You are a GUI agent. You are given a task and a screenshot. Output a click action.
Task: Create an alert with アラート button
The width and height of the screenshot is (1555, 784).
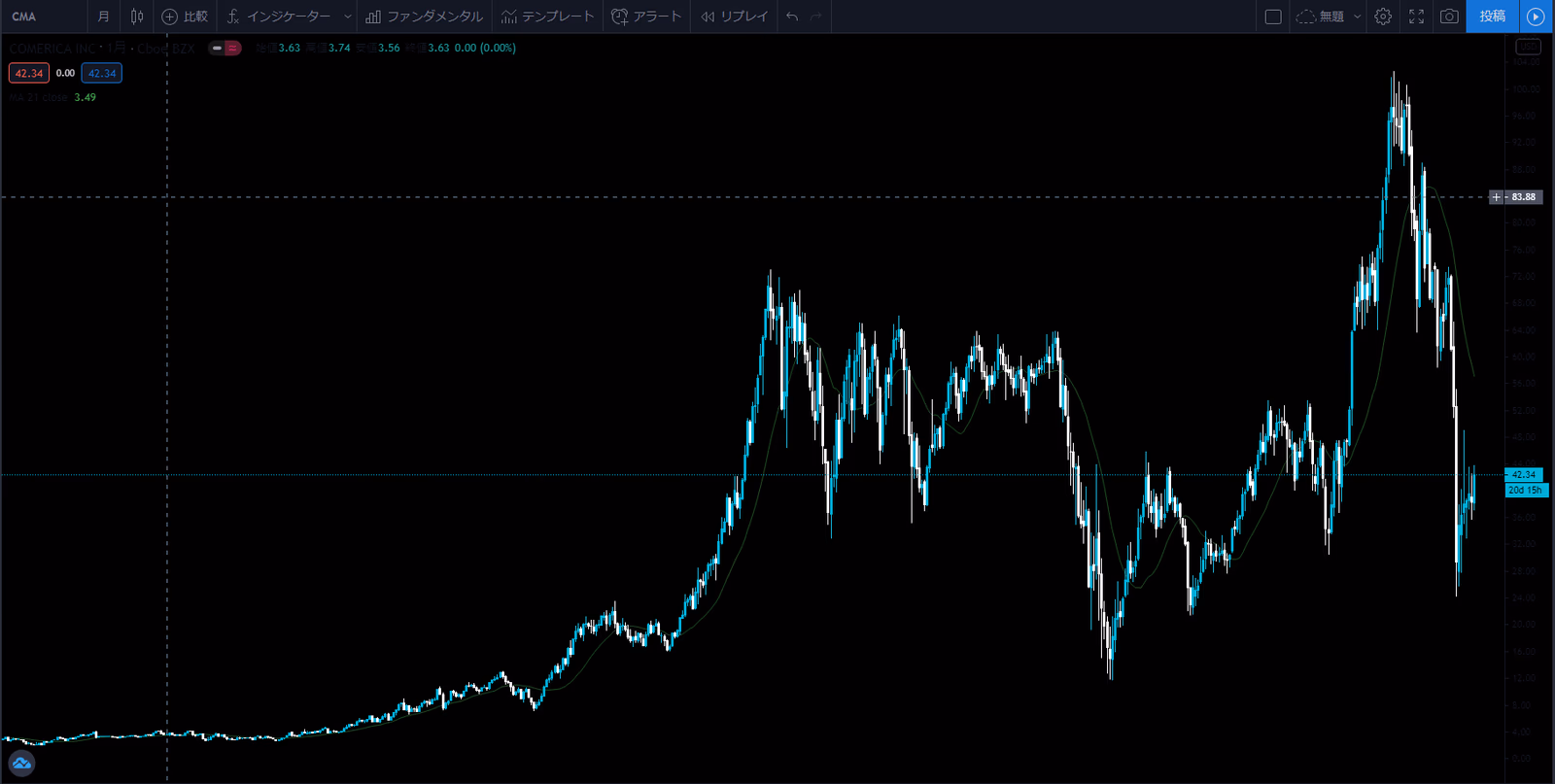click(x=646, y=17)
